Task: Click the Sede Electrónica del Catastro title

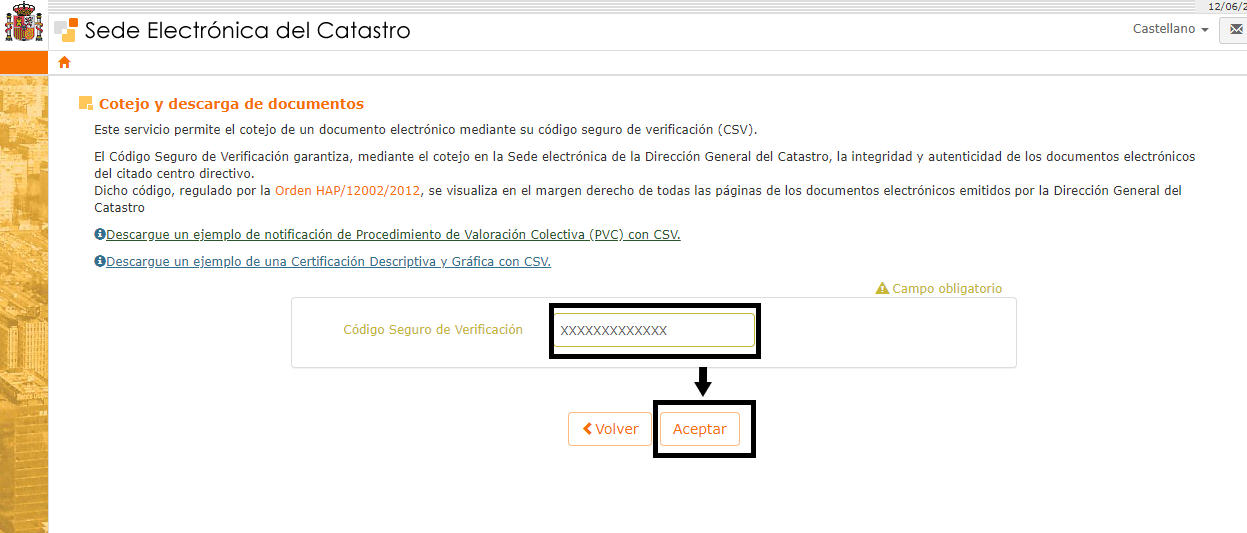Action: point(247,30)
